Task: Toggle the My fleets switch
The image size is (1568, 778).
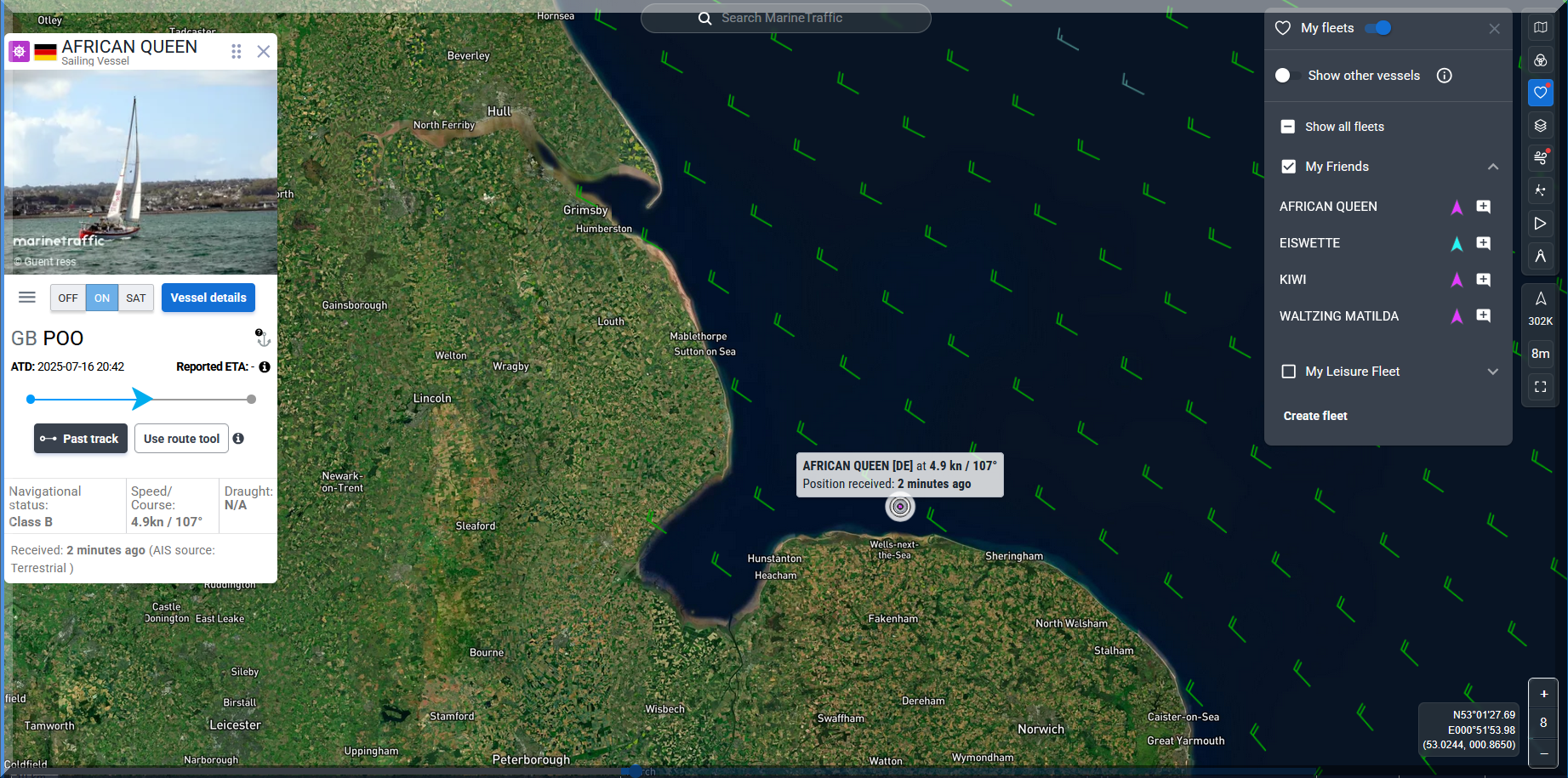Action: point(1377,28)
